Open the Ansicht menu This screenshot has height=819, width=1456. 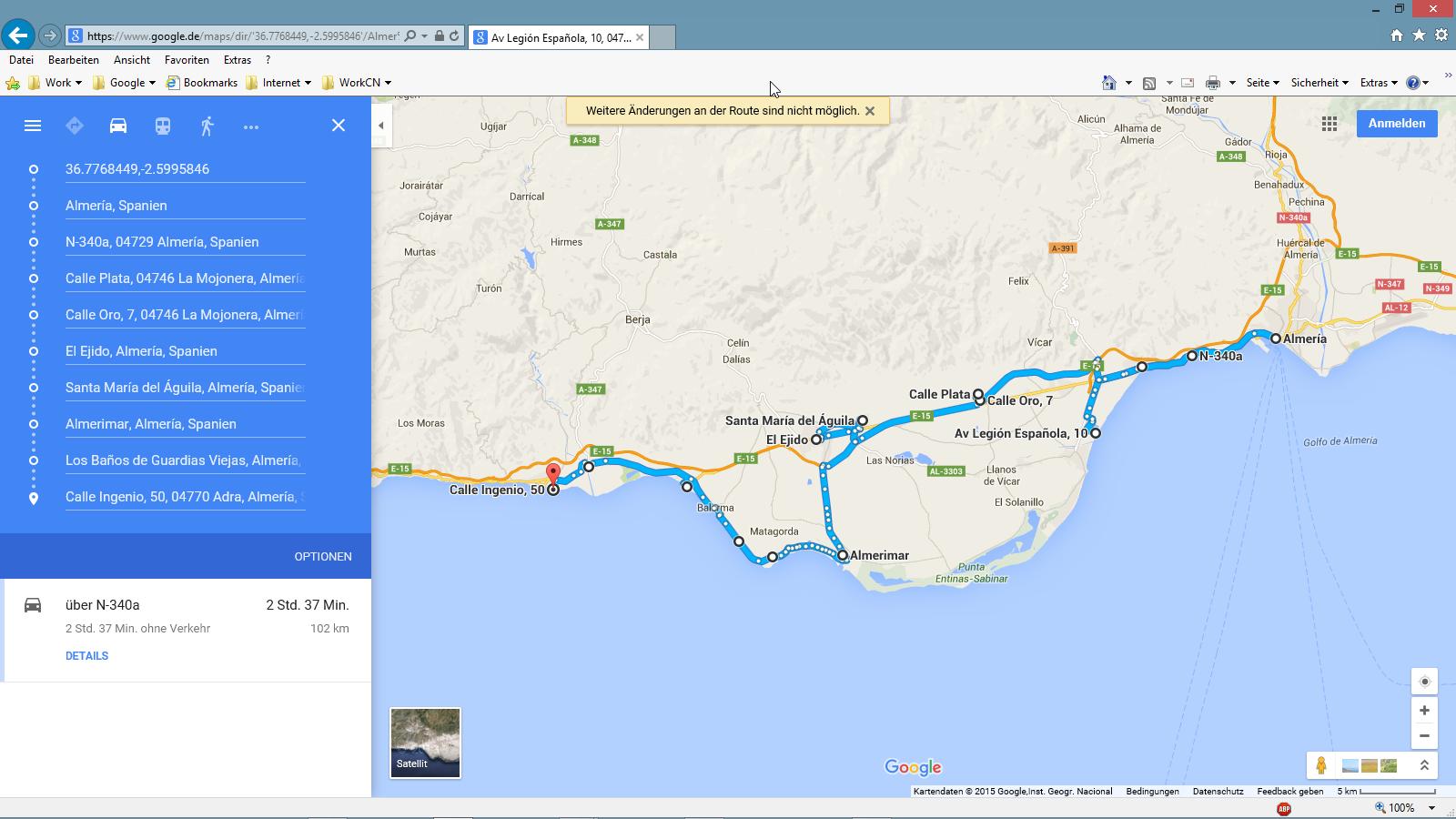pos(132,60)
